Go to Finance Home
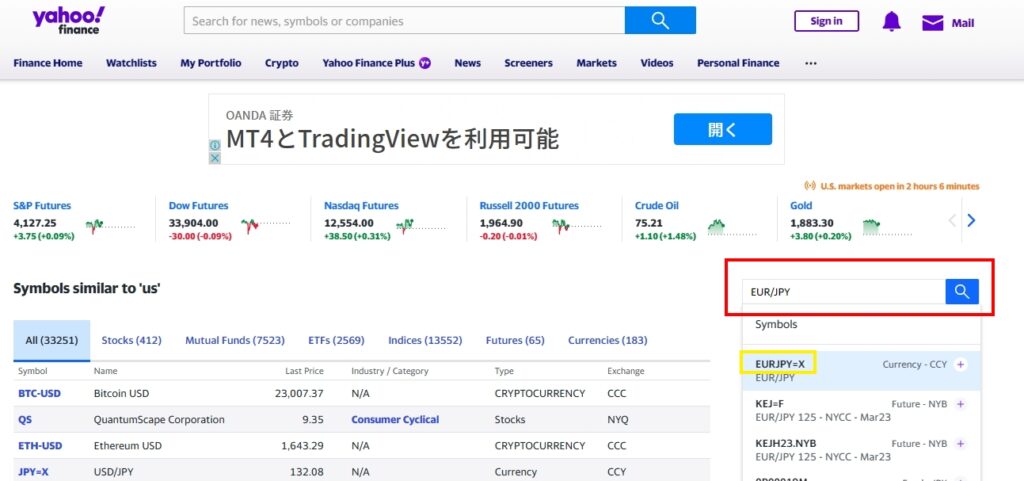This screenshot has width=1024, height=481. point(48,63)
